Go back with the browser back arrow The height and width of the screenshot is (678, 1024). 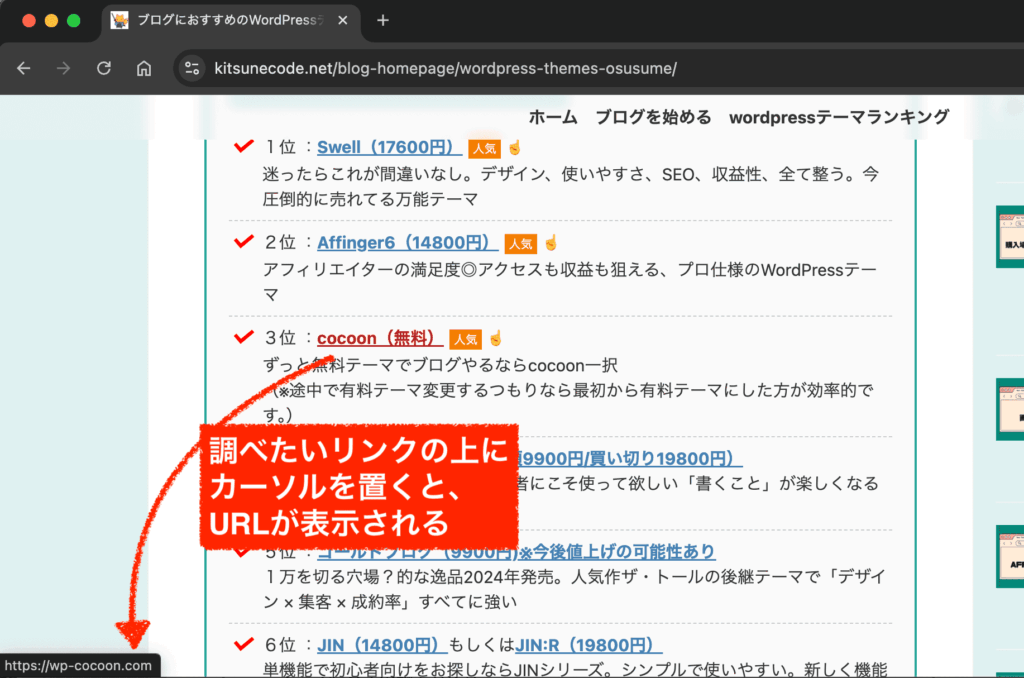click(x=24, y=68)
